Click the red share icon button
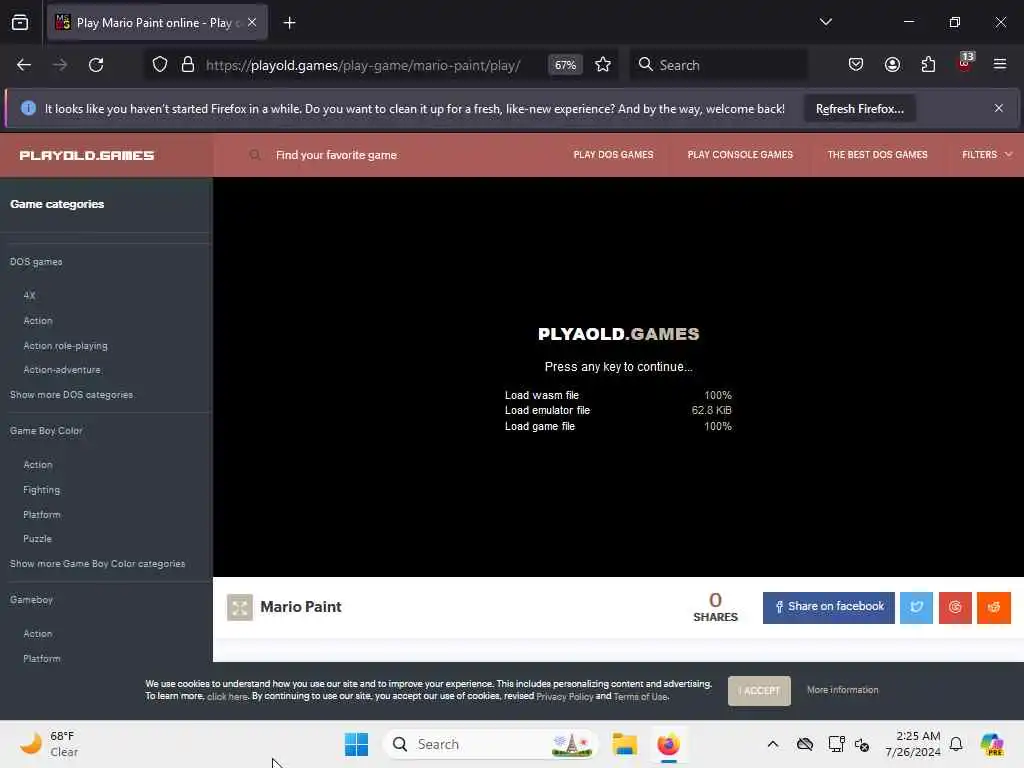The image size is (1024, 768). tap(955, 607)
